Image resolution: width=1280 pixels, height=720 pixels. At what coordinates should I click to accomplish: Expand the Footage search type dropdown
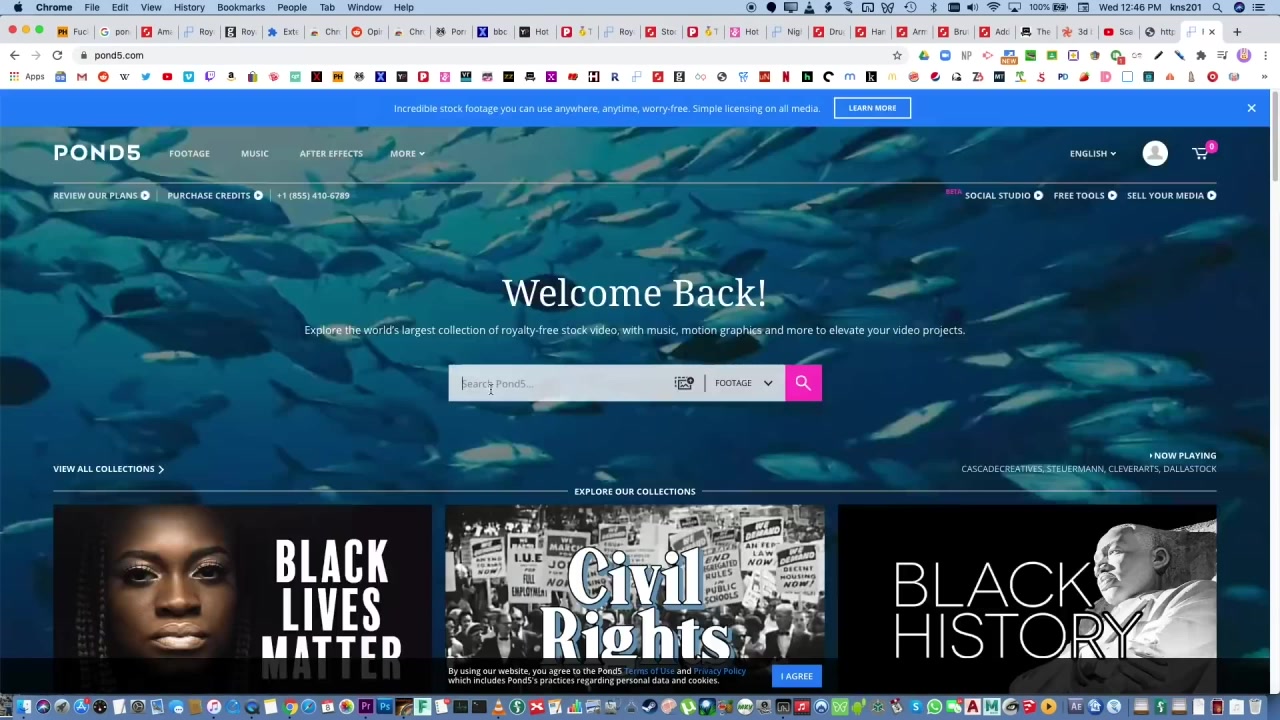[744, 383]
